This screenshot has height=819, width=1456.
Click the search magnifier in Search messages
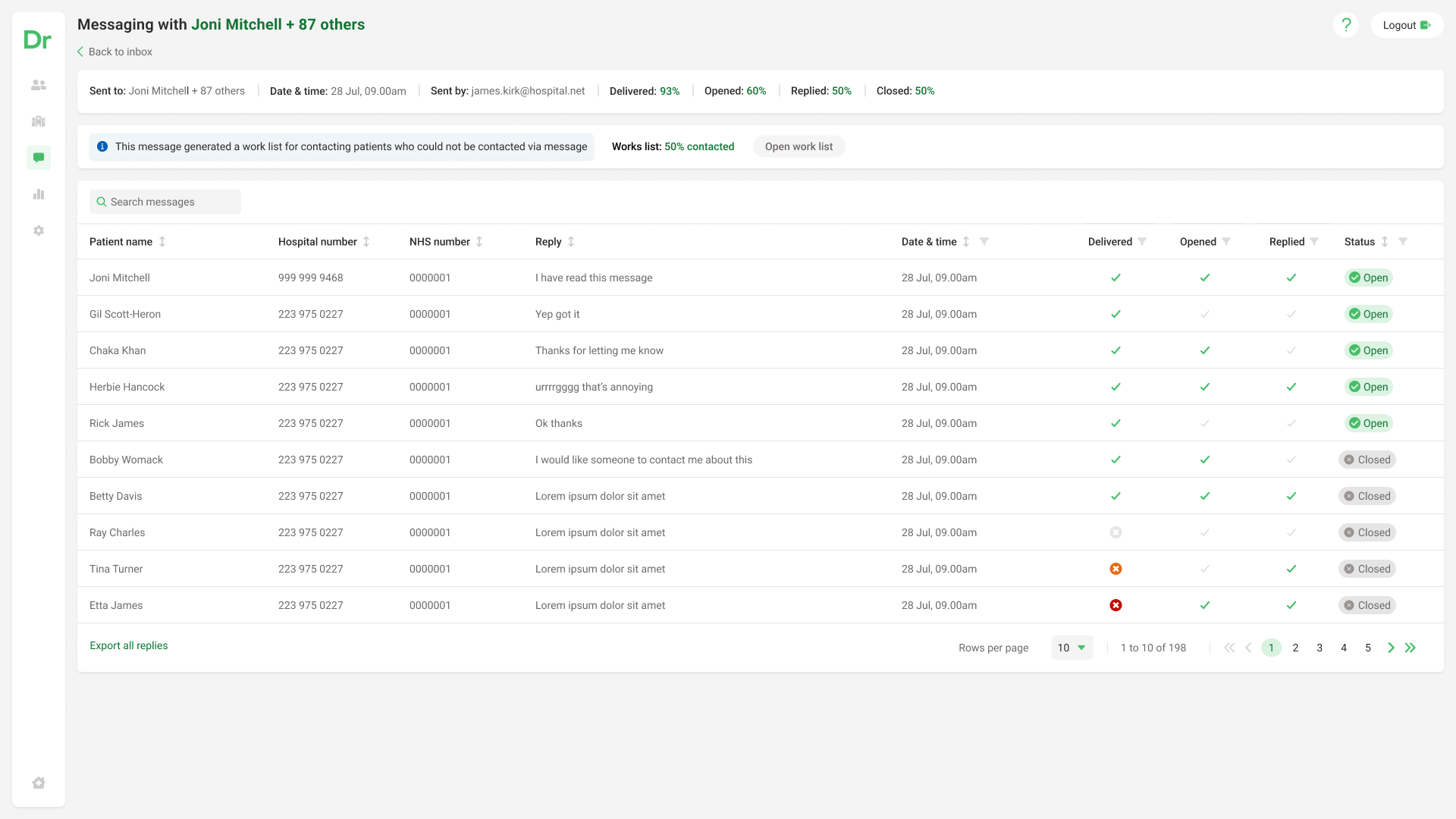(x=101, y=202)
